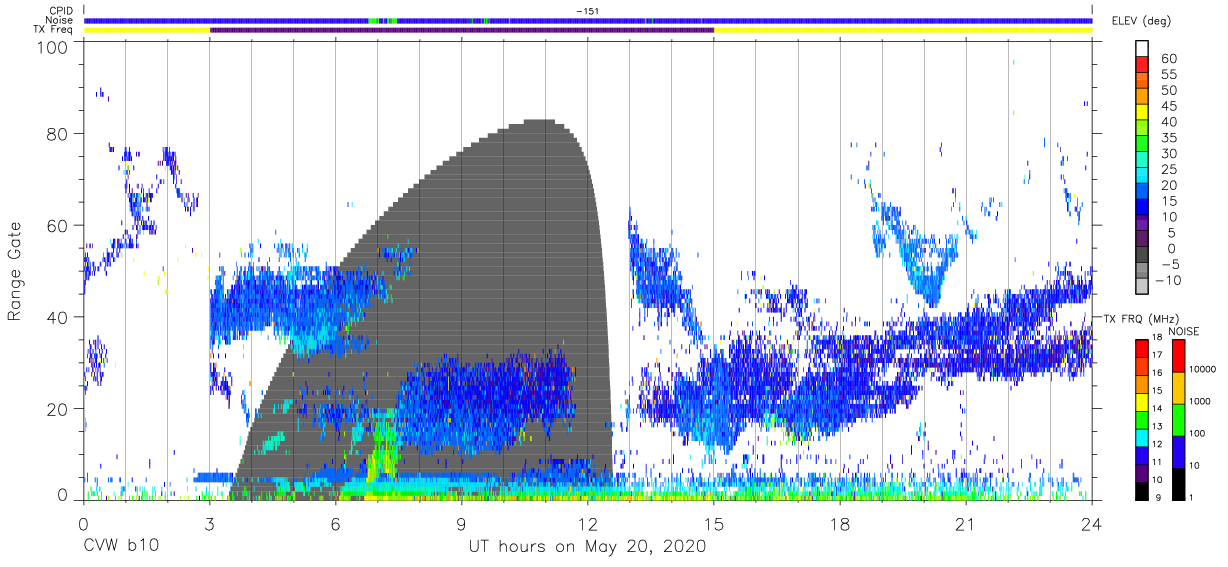Click the 40 tick label on y-axis

[58, 317]
